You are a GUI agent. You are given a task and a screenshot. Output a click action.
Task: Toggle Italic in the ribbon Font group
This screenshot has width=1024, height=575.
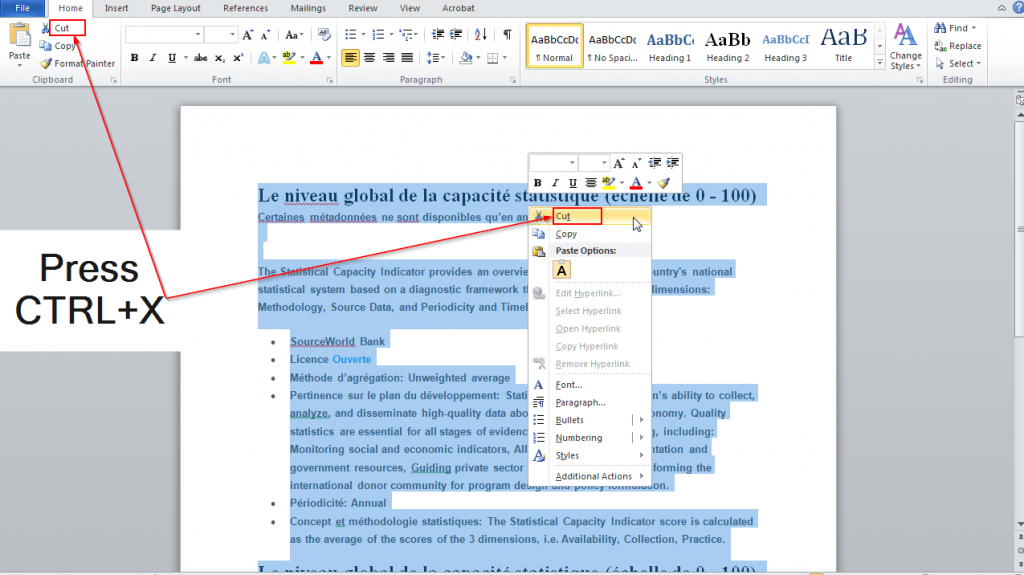point(153,58)
